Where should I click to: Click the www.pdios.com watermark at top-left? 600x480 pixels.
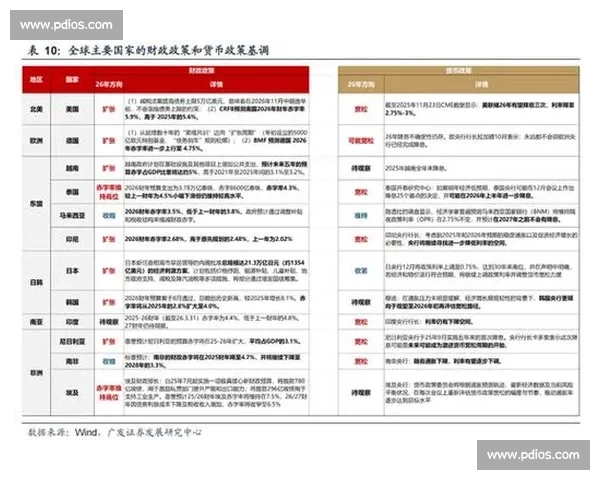pyautogui.click(x=66, y=24)
